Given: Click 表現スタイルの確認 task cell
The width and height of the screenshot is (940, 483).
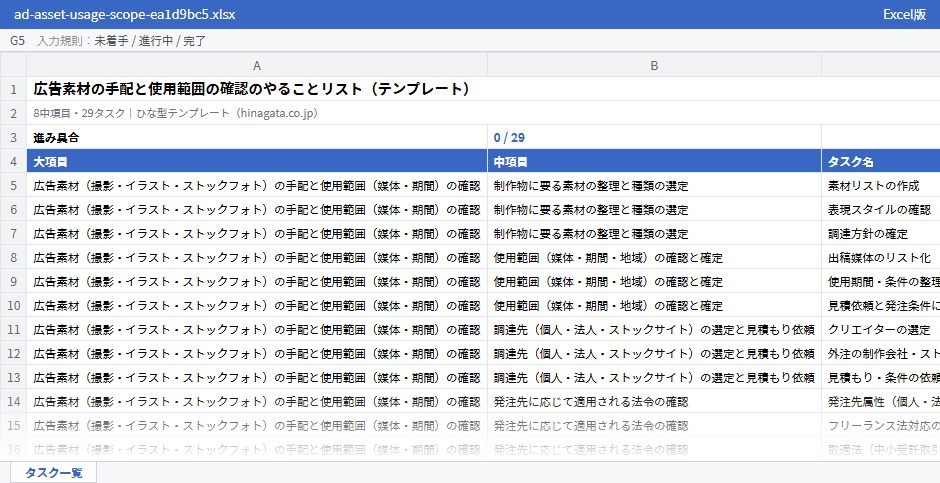Looking at the screenshot, I should (881, 209).
